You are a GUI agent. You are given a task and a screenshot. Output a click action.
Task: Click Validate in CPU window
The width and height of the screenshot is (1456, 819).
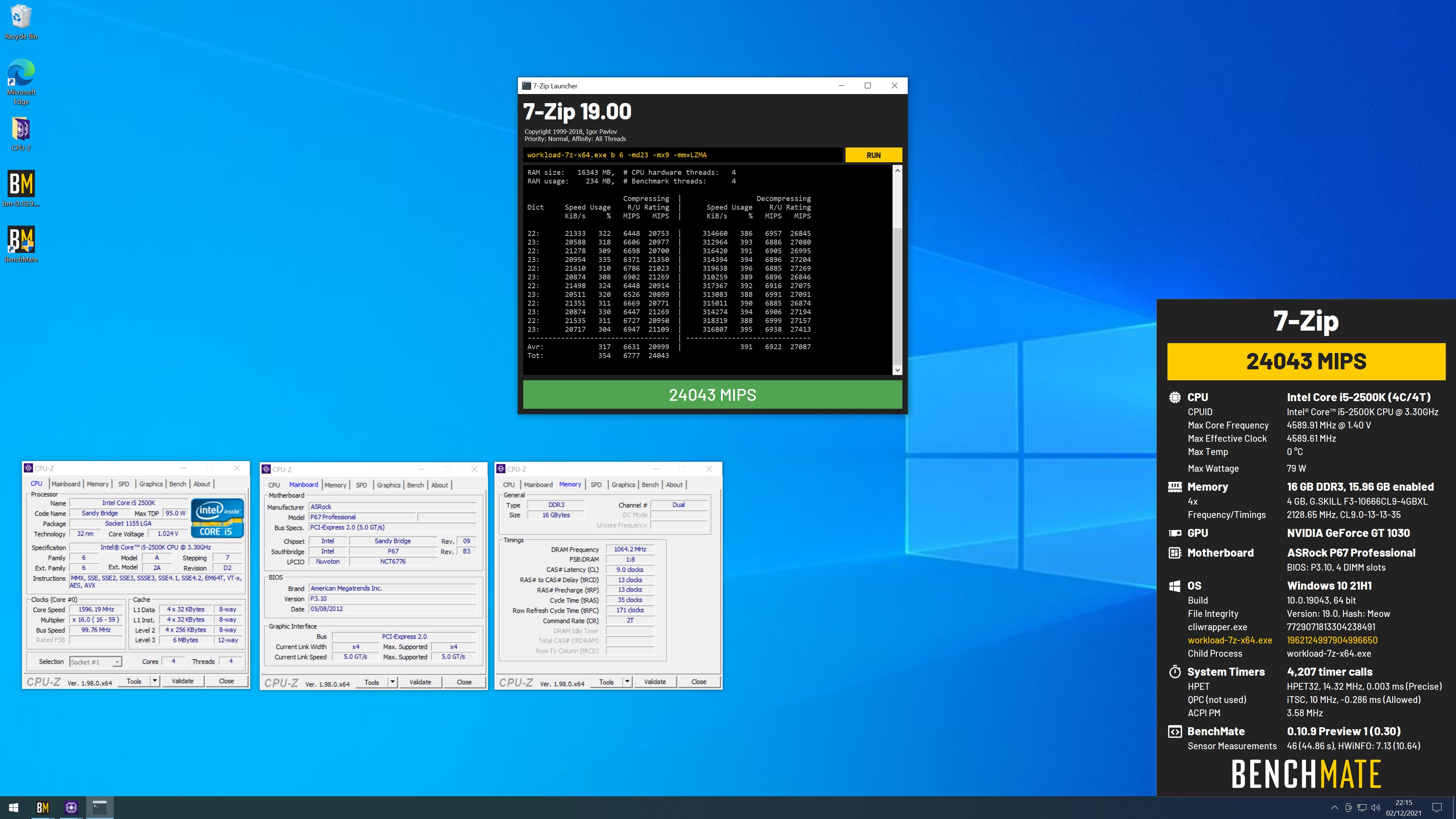(x=182, y=681)
